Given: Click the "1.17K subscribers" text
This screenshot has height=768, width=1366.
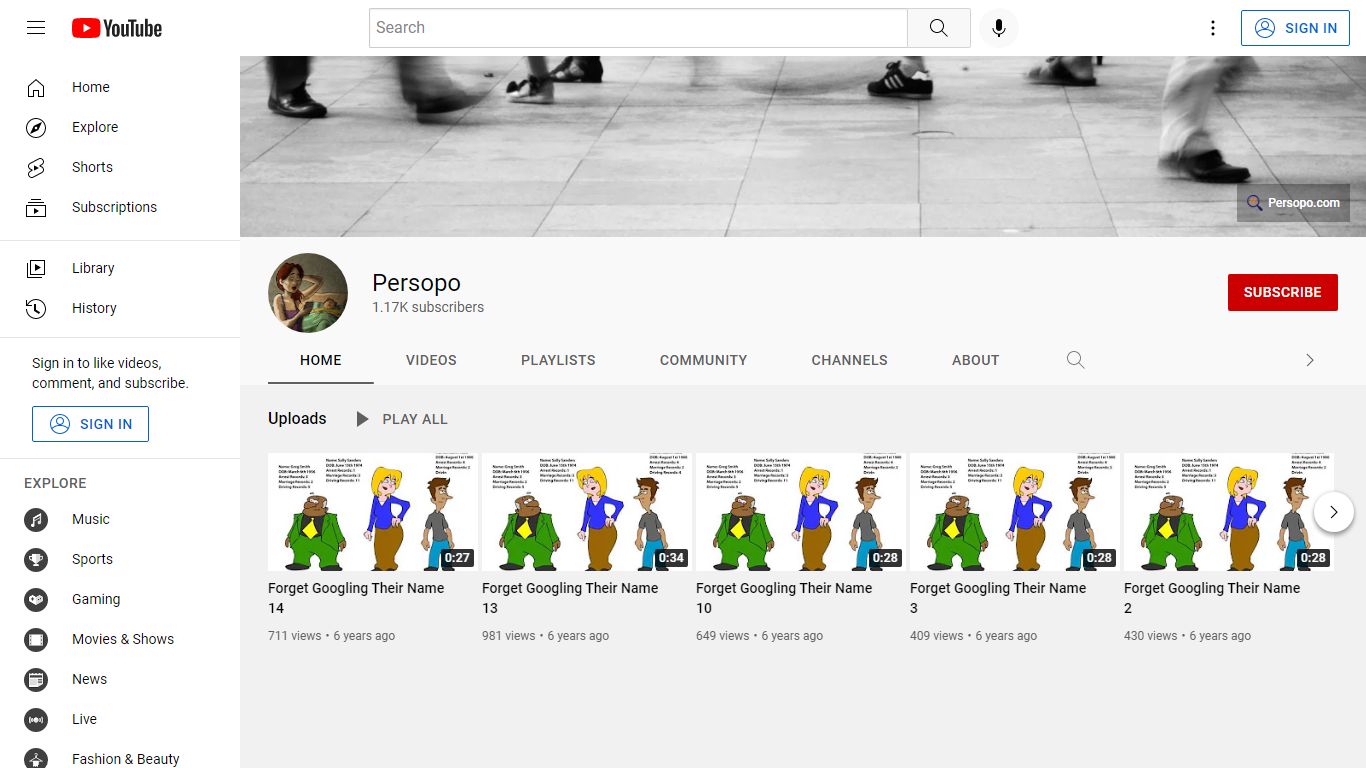Looking at the screenshot, I should click(x=428, y=307).
